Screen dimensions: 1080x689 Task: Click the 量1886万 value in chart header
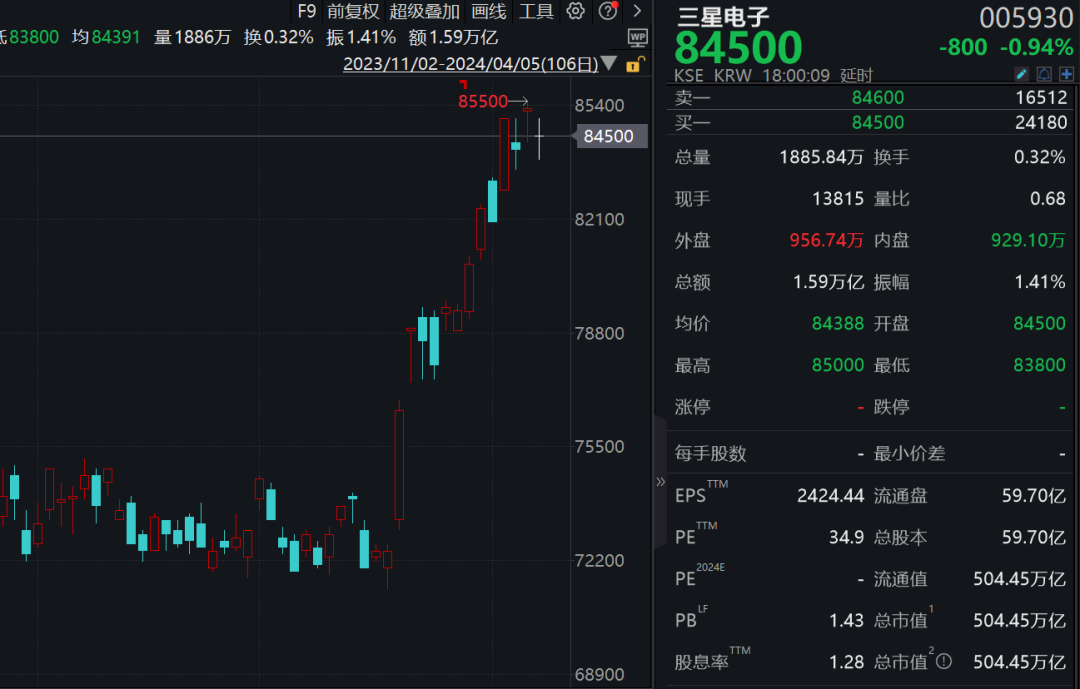(192, 37)
